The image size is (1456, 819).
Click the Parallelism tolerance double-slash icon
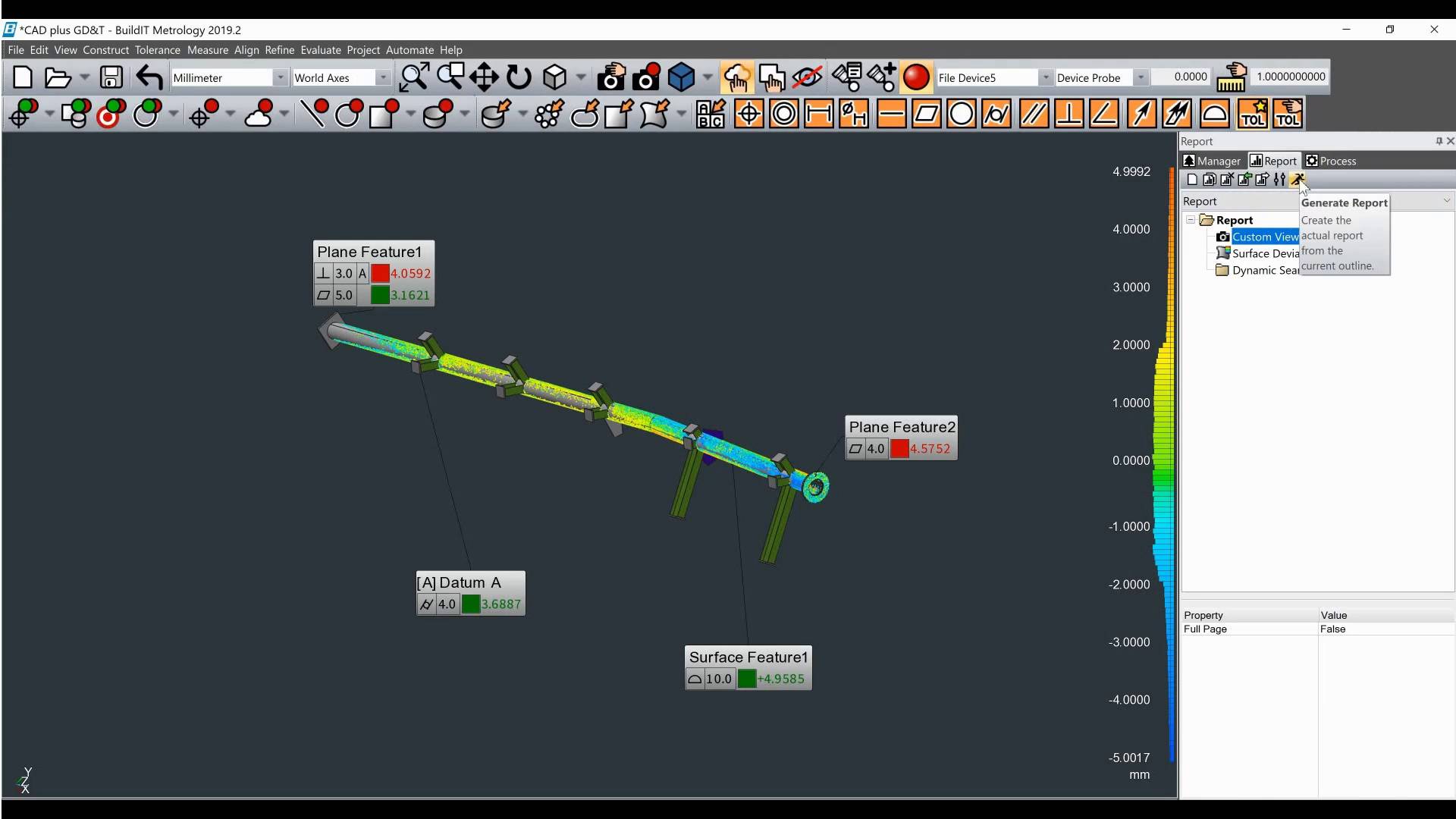(x=1034, y=115)
